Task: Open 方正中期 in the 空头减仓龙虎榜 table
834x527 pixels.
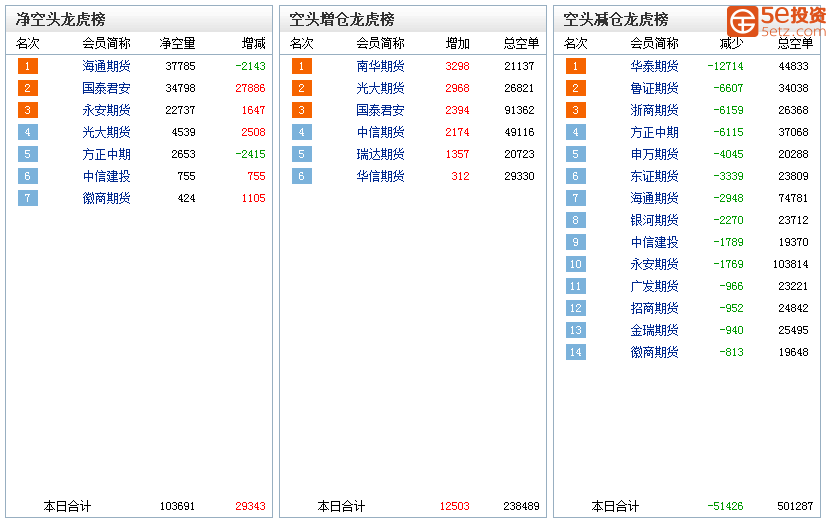Action: (654, 132)
